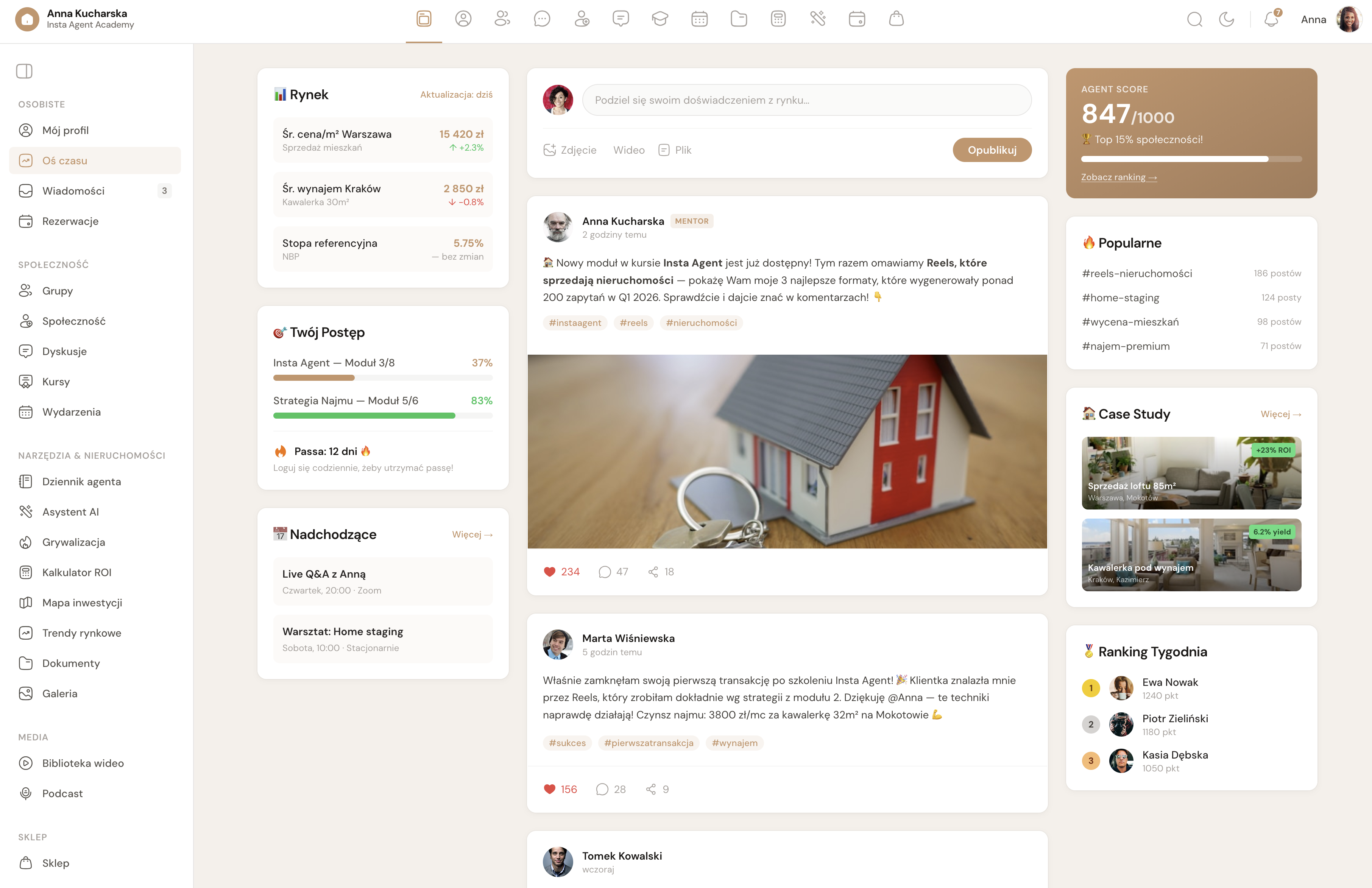Follow the Zobacz ranking link
This screenshot has width=1372, height=888.
(1118, 177)
